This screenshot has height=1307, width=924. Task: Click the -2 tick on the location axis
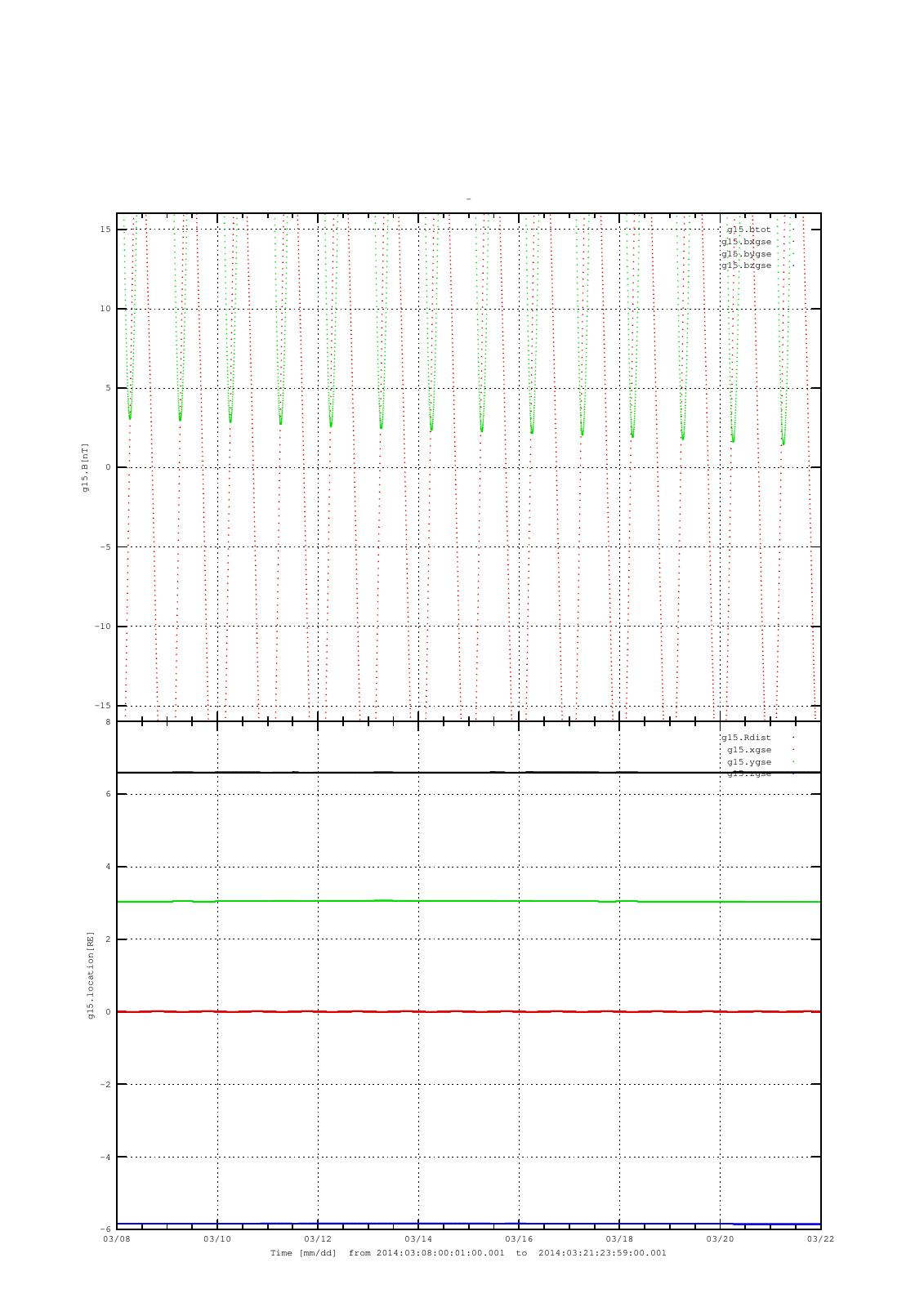[x=105, y=1085]
